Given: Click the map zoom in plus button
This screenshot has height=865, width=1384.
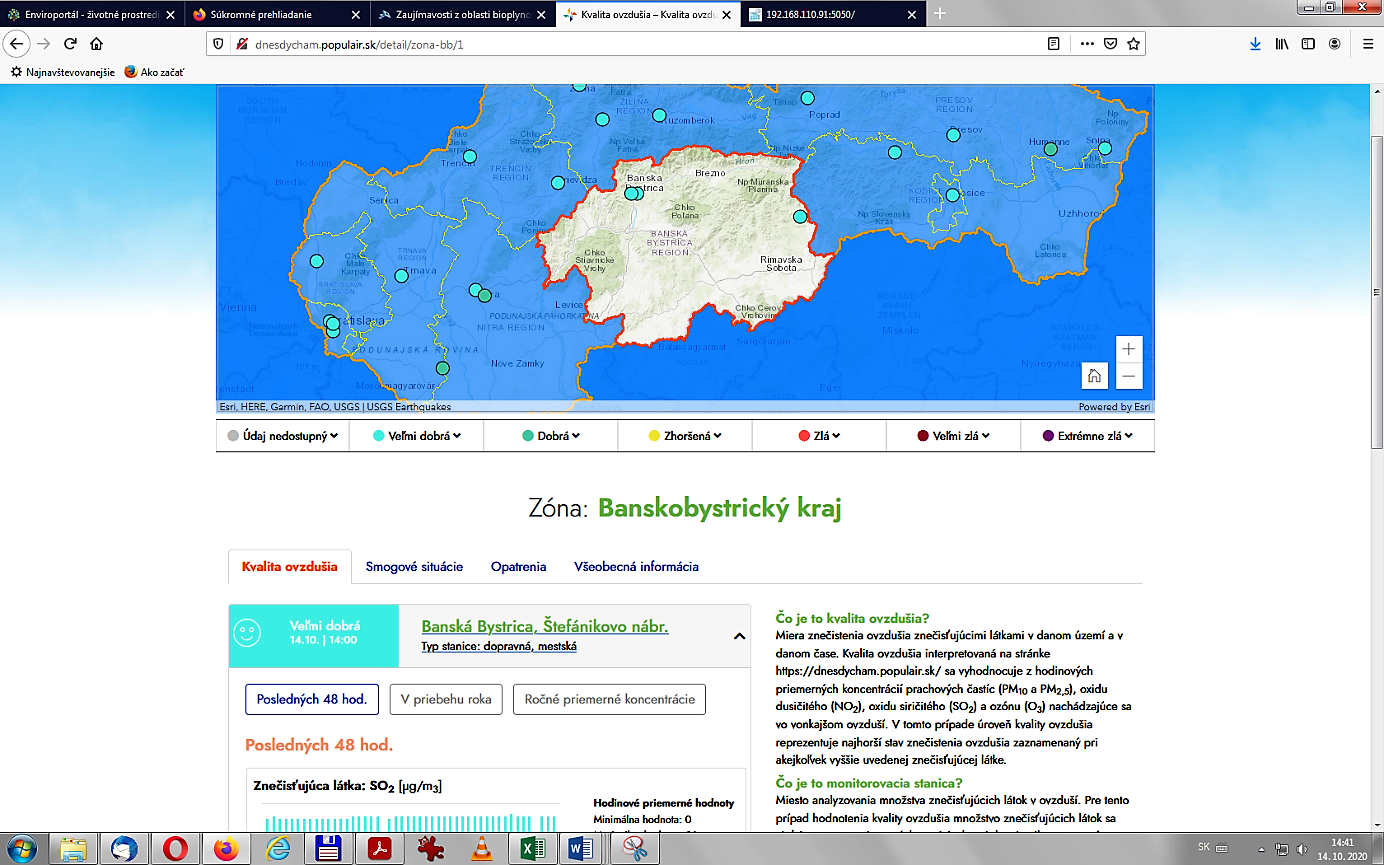Looking at the screenshot, I should coord(1129,349).
